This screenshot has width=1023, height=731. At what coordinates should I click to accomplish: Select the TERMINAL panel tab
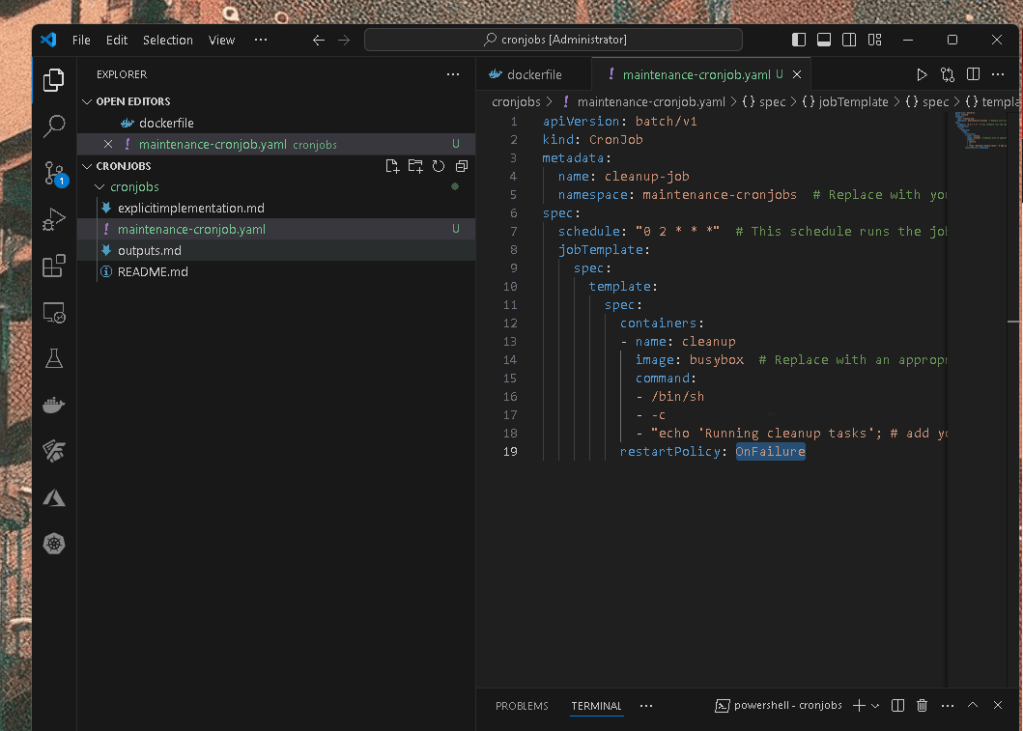(x=596, y=706)
